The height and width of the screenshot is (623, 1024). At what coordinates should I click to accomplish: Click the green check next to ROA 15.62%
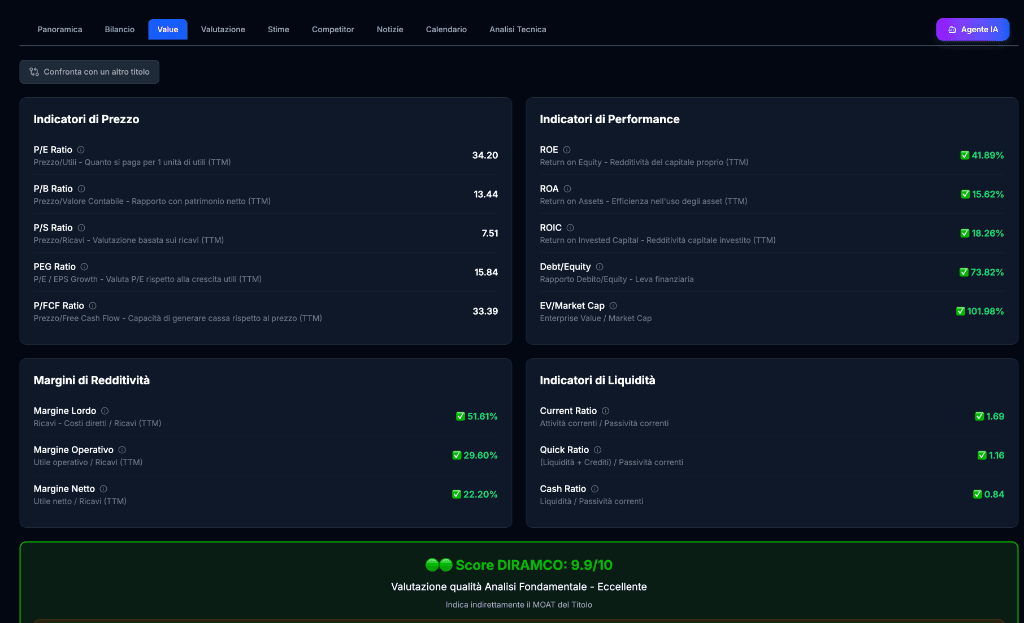pos(965,194)
